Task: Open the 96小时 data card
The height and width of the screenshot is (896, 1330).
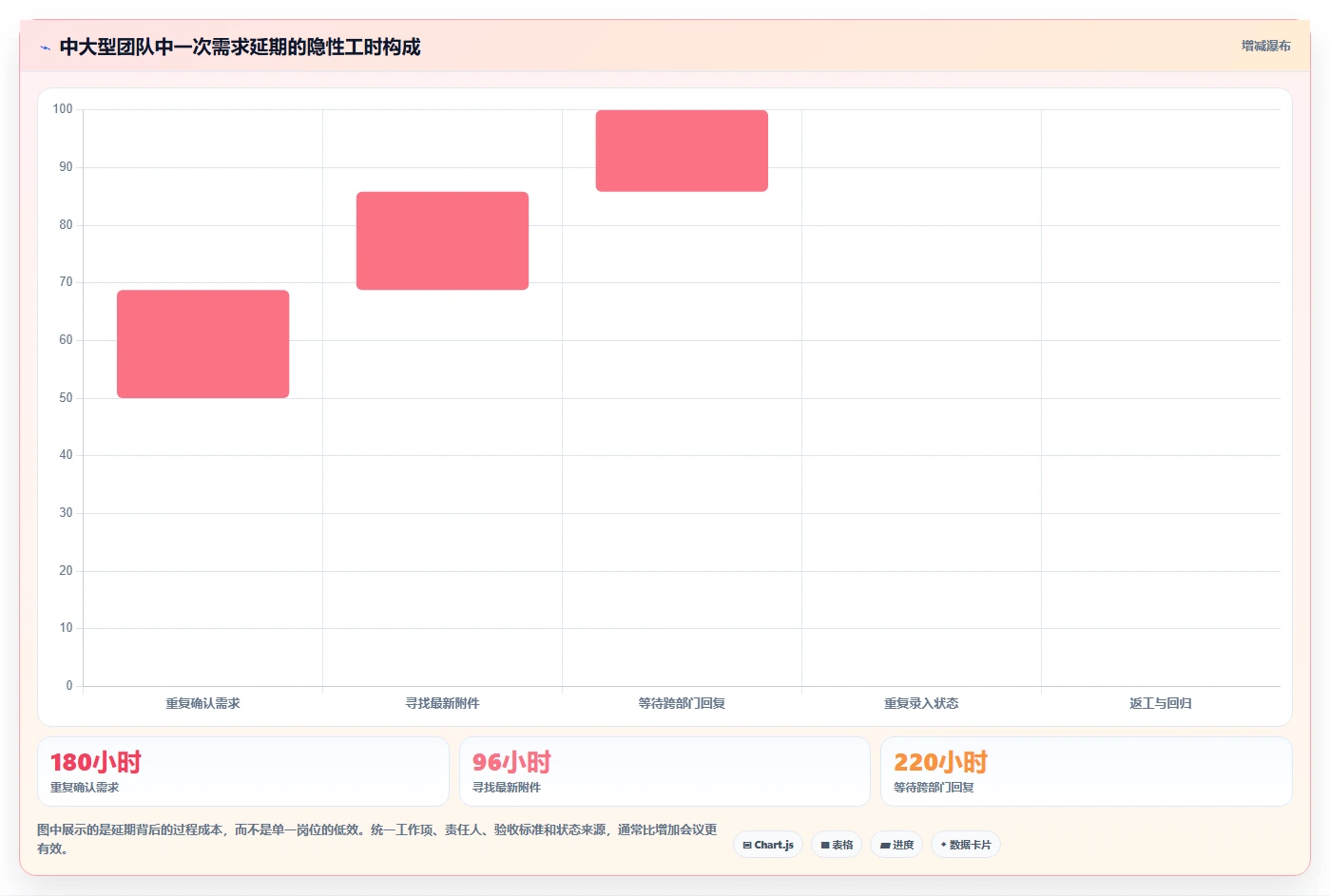Action: coord(665,772)
